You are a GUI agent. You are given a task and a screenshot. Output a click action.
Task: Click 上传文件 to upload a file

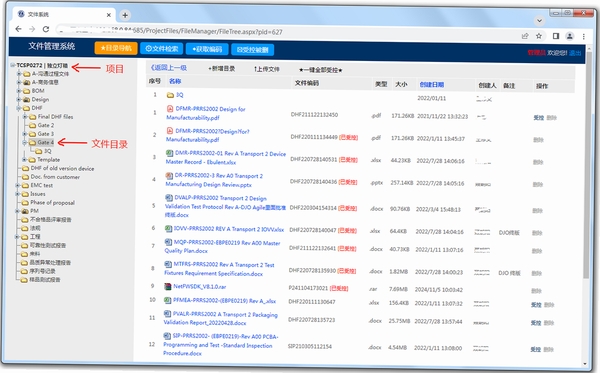tap(267, 69)
